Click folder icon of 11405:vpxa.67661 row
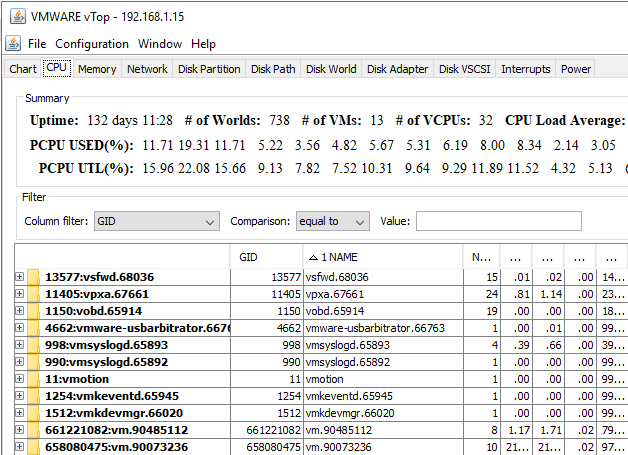 [x=34, y=294]
